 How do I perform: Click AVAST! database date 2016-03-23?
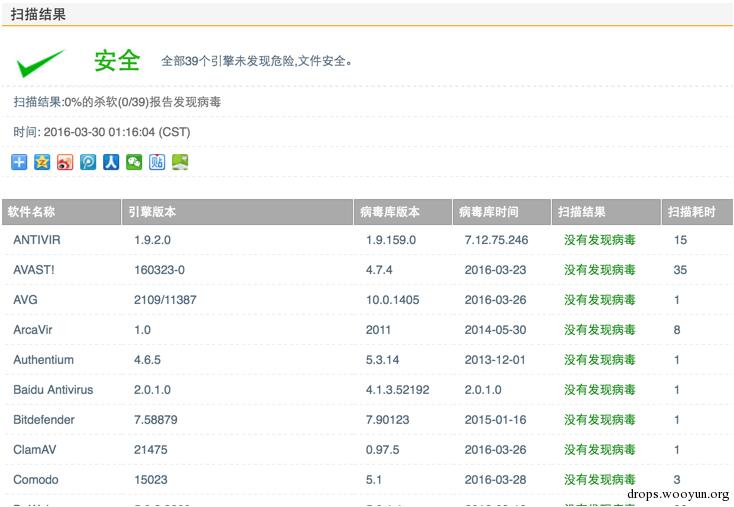495,270
